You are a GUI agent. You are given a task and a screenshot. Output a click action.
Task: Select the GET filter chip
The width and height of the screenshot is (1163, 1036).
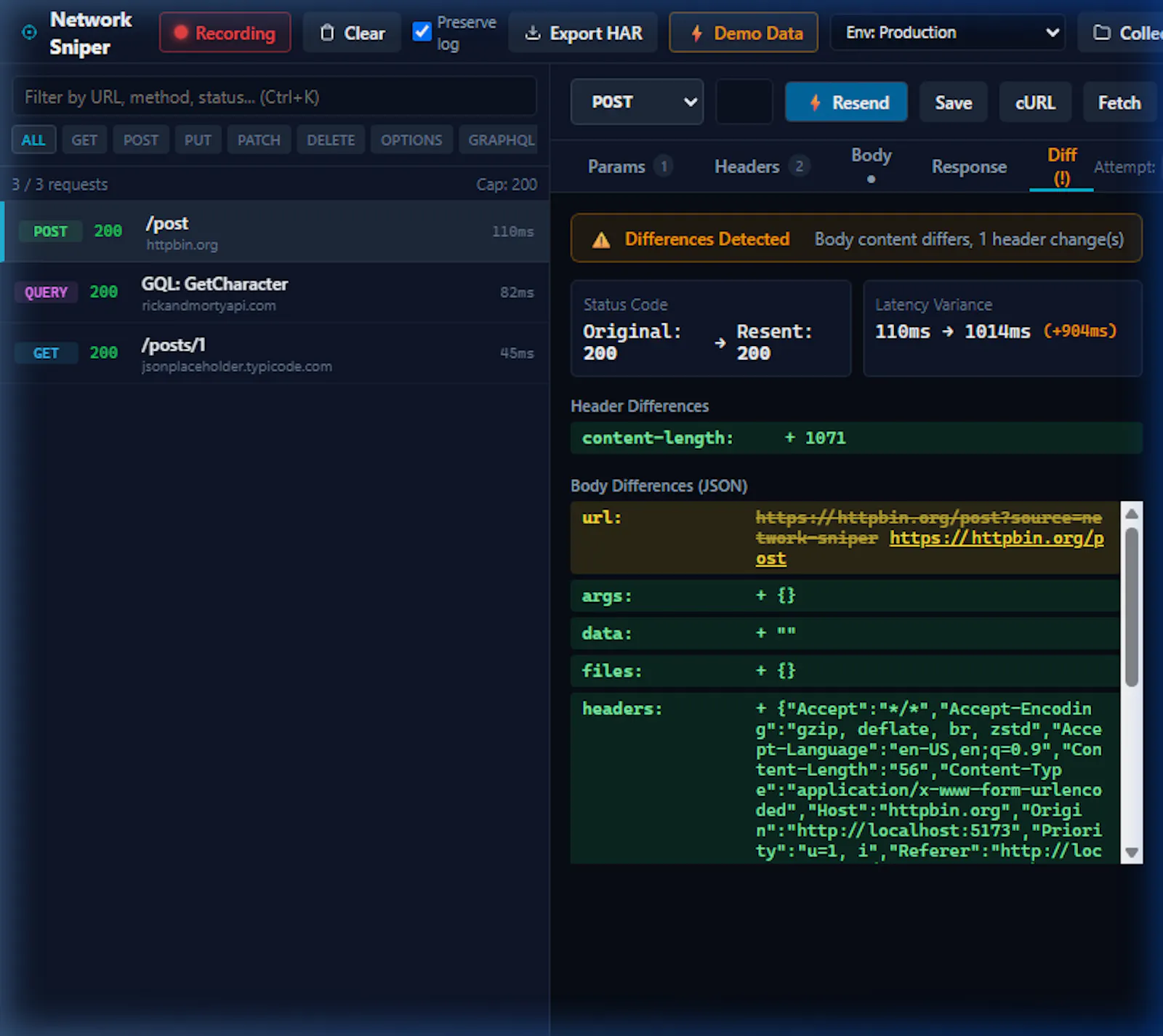(x=84, y=140)
